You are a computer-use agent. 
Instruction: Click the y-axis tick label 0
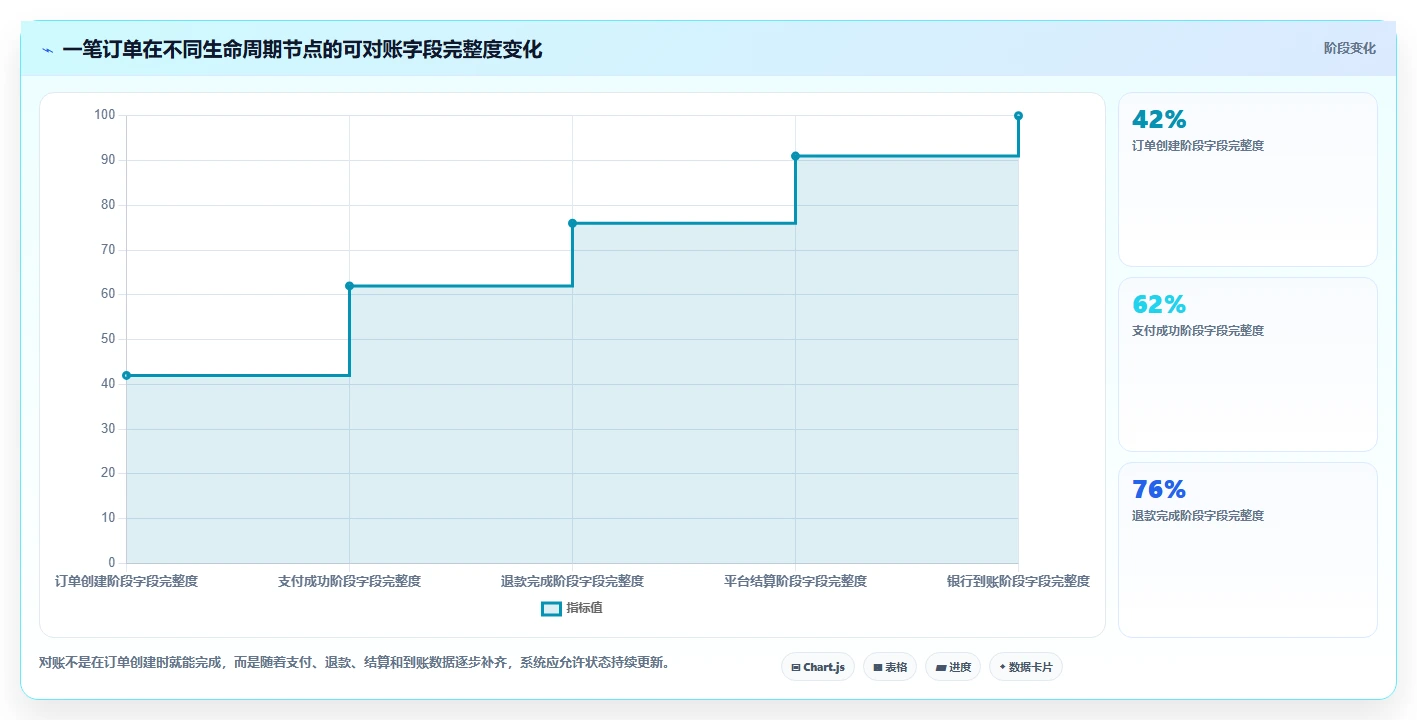[112, 562]
